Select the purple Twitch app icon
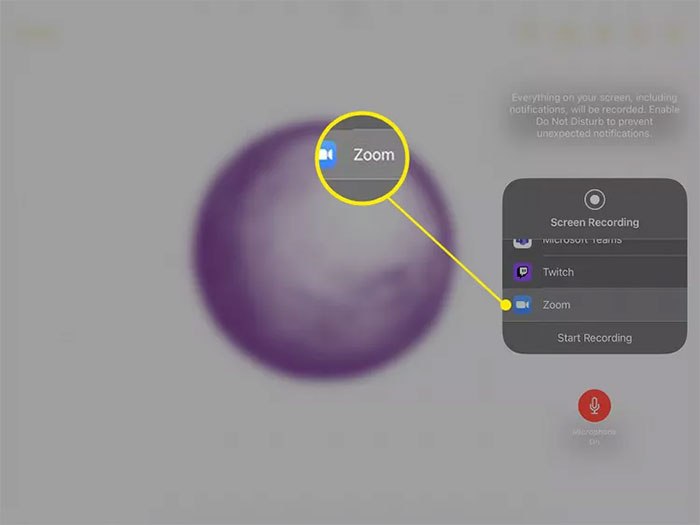This screenshot has width=700, height=525. 522,272
